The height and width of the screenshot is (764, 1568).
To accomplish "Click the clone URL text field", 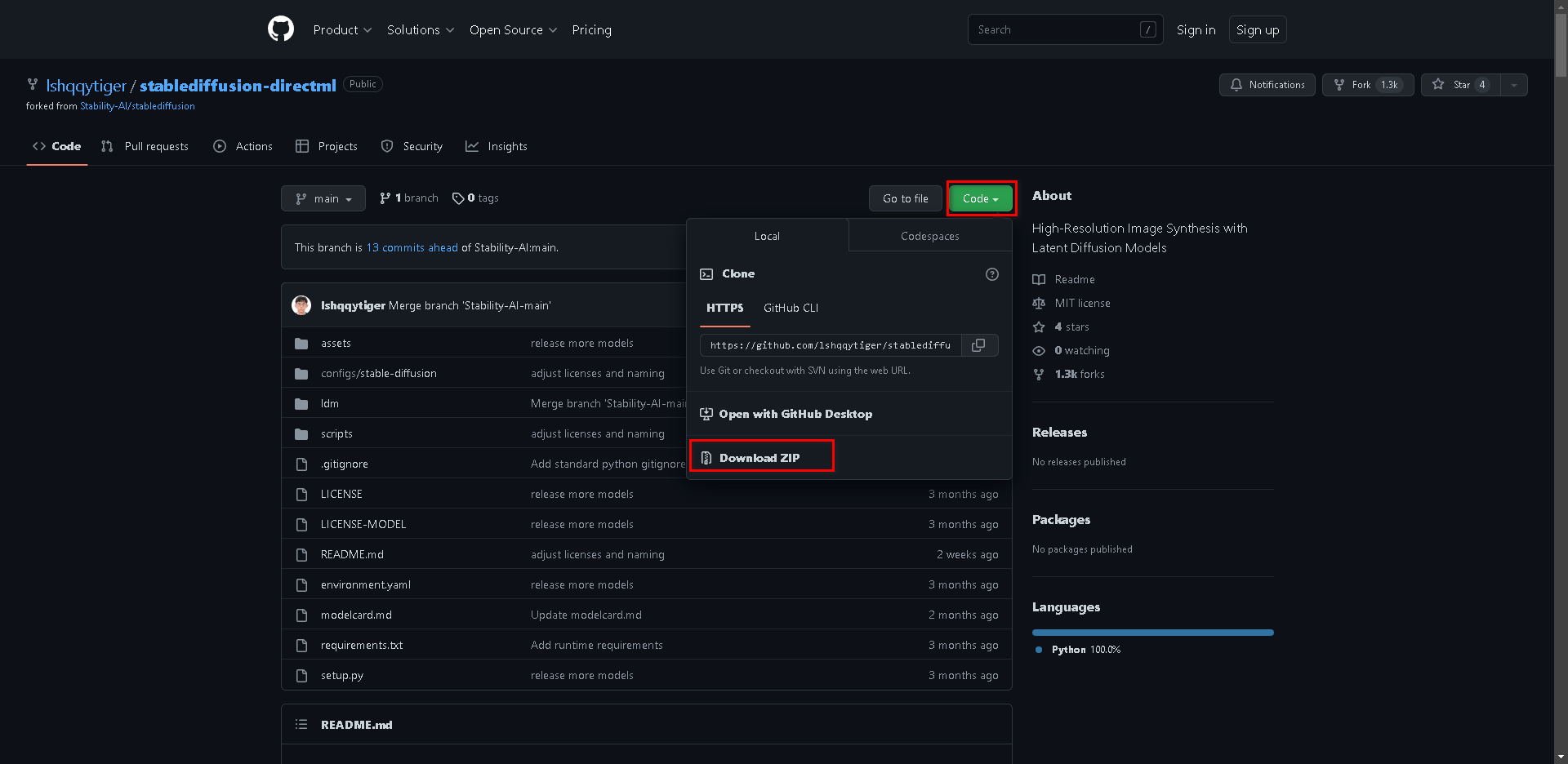I will tap(831, 345).
